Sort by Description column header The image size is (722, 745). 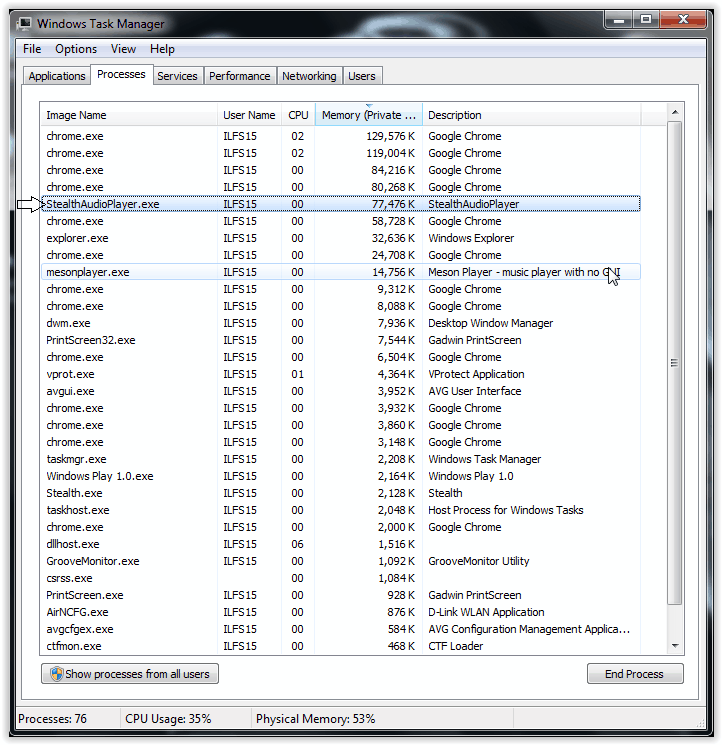tap(531, 115)
